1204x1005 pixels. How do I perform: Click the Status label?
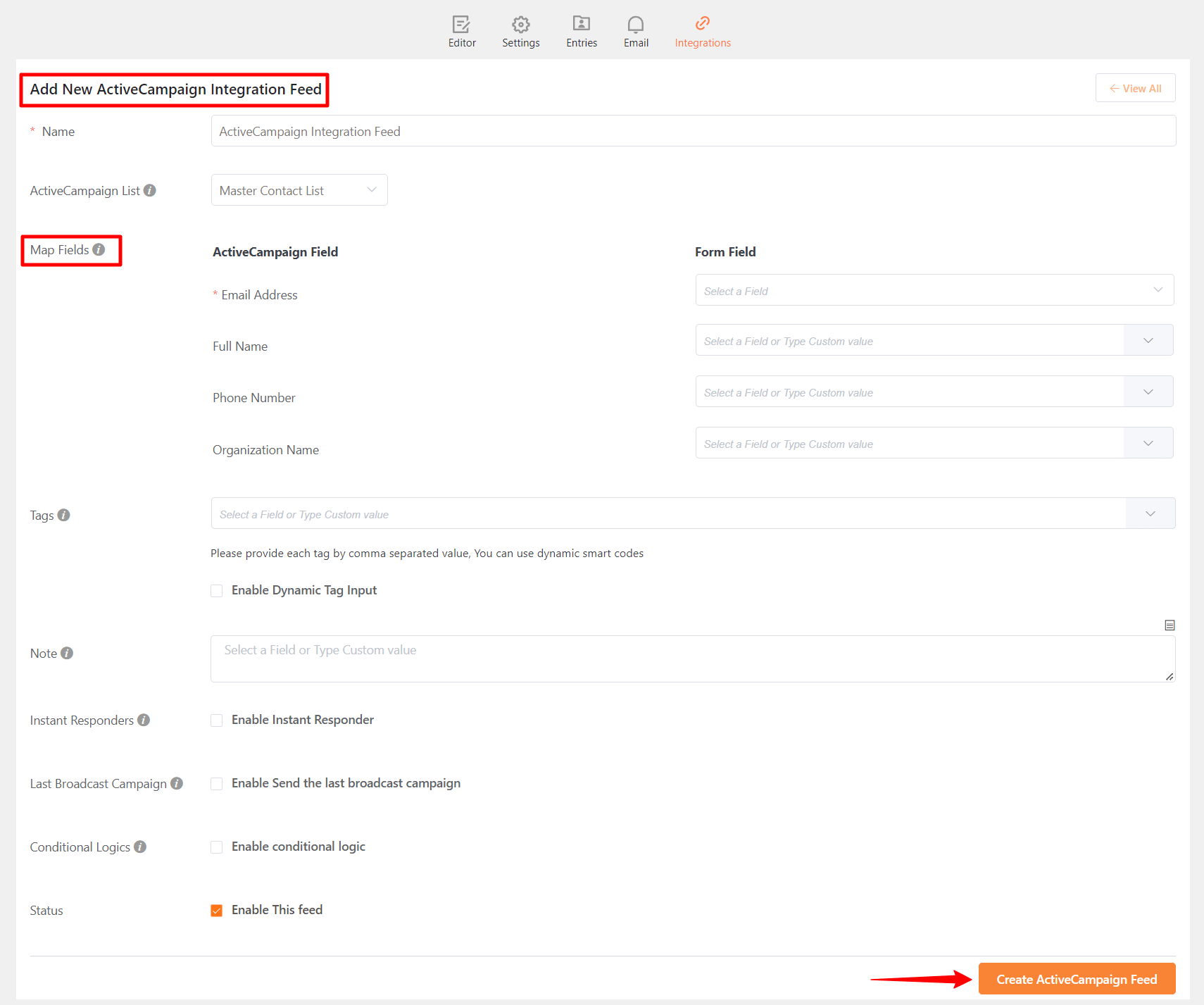[x=46, y=911]
